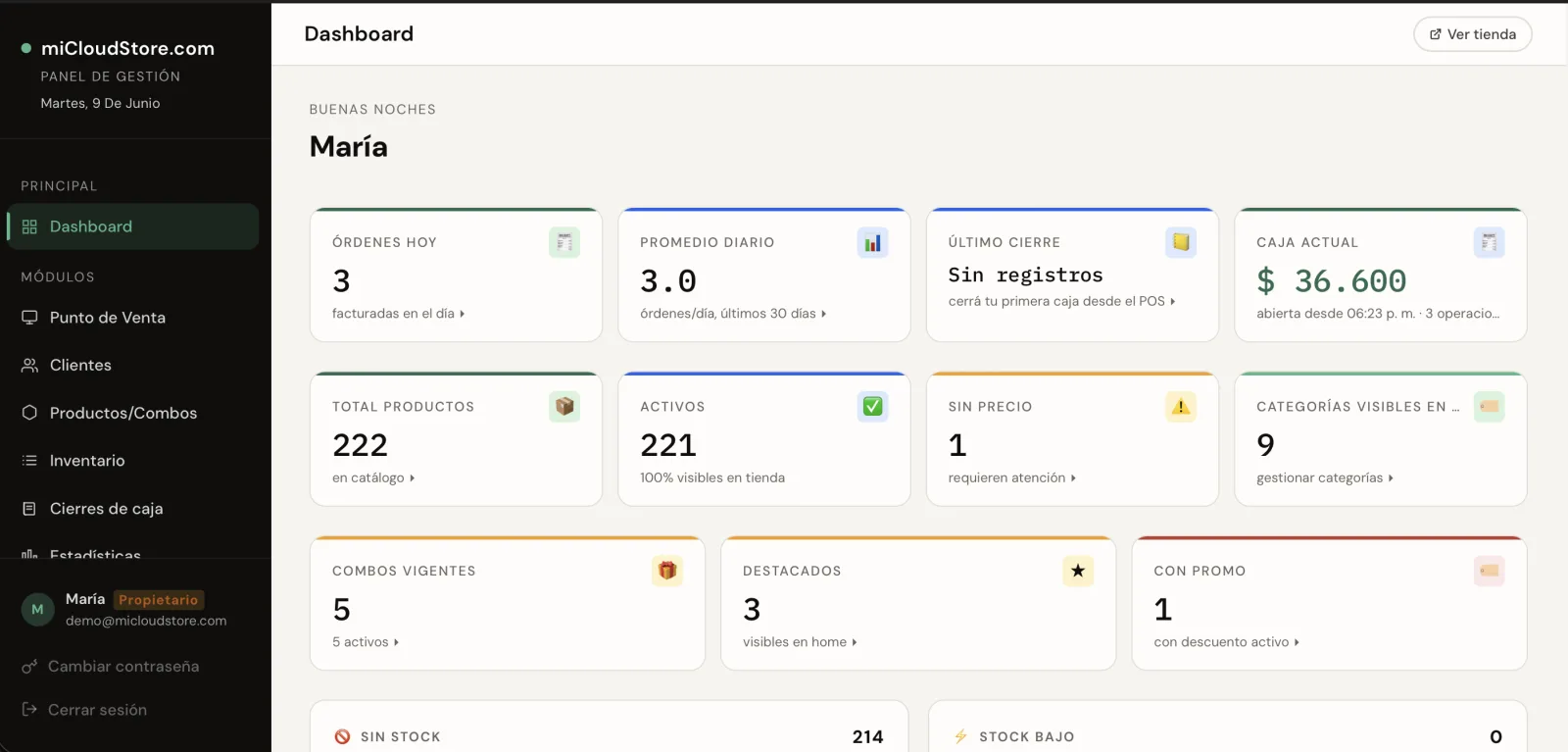Click the yellow note icon on Último Cierre
1568x752 pixels.
coord(1181,242)
